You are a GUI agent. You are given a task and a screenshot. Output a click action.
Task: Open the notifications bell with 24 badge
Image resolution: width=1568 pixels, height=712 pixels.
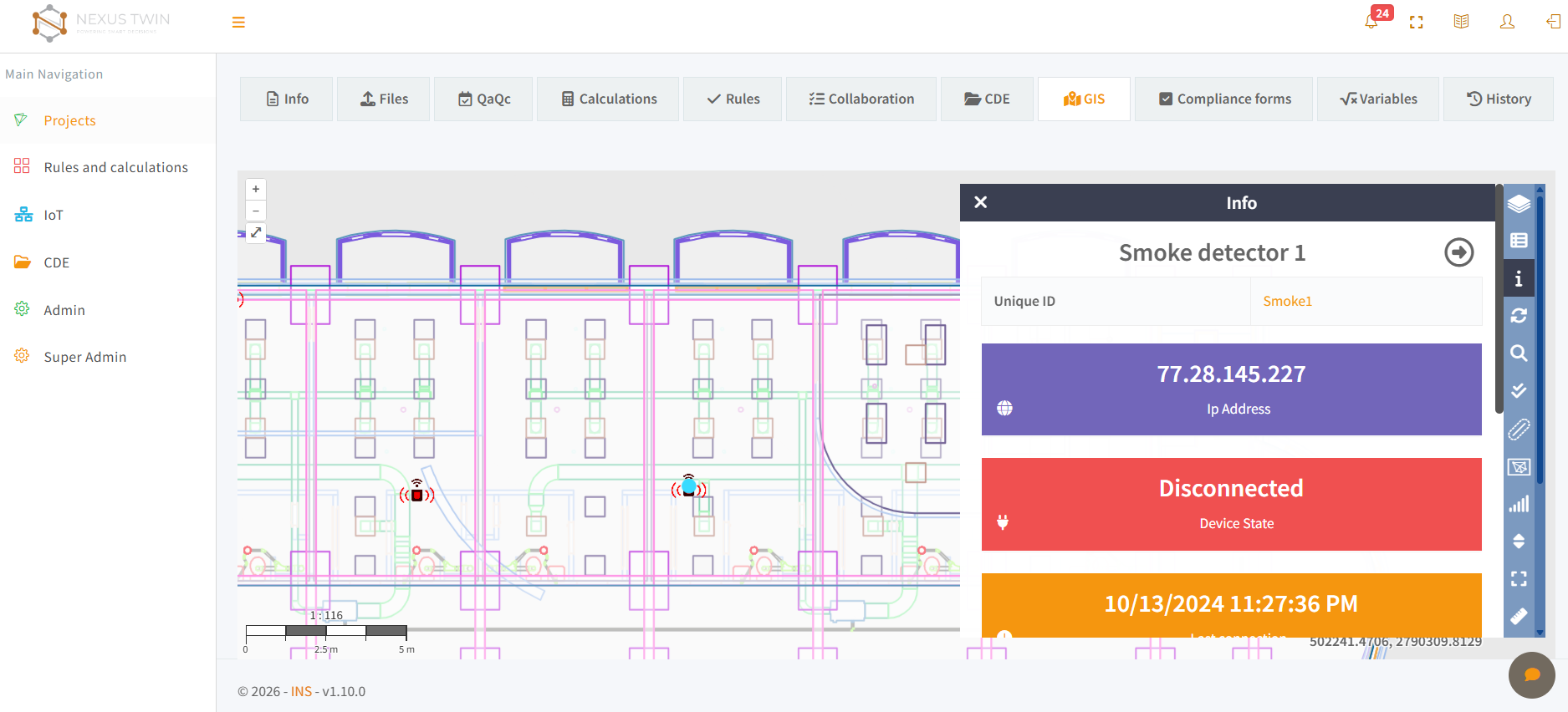(x=1372, y=21)
